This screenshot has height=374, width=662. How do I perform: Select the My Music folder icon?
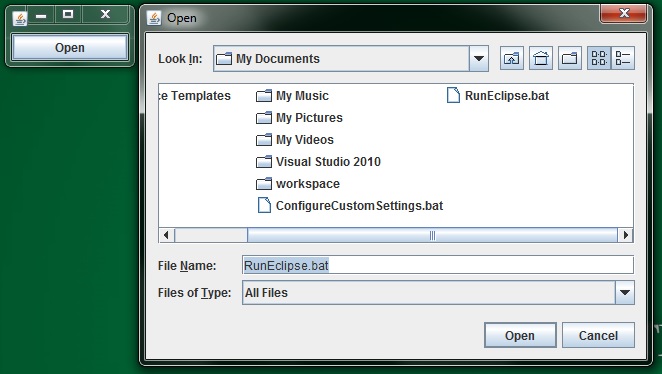(264, 96)
